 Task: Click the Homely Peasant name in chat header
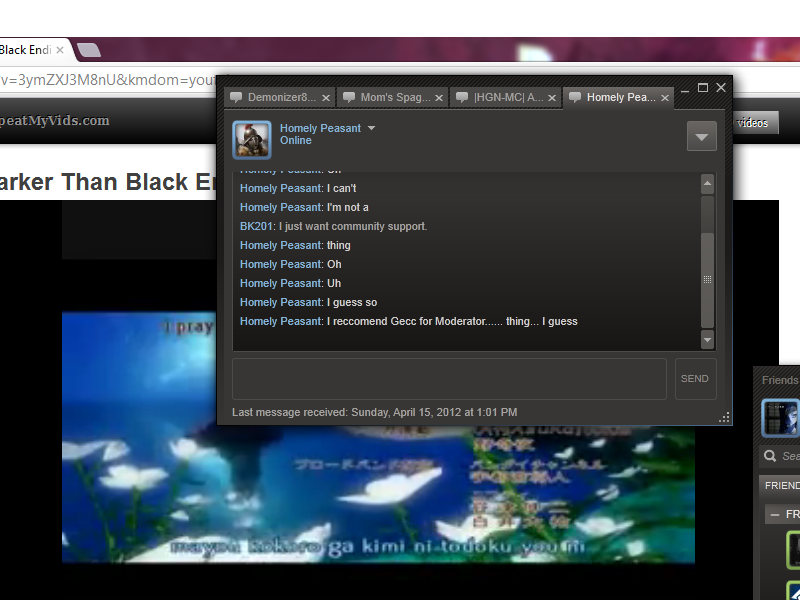(320, 128)
